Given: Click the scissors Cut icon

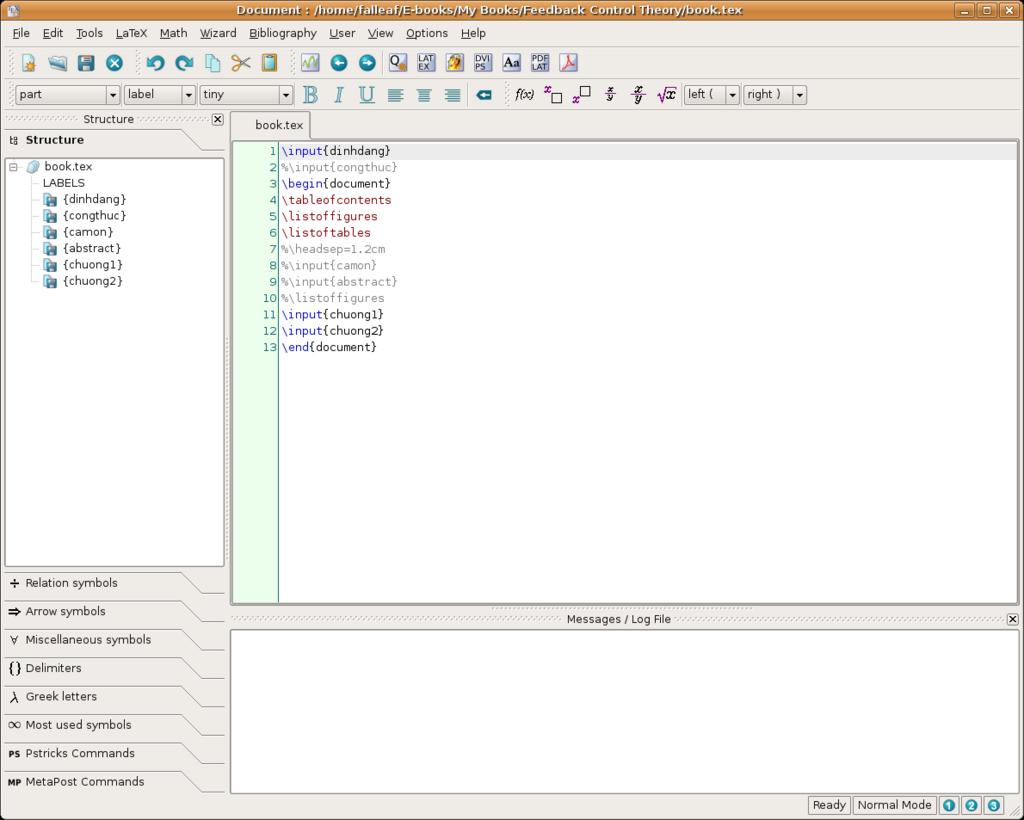Looking at the screenshot, I should [x=241, y=63].
